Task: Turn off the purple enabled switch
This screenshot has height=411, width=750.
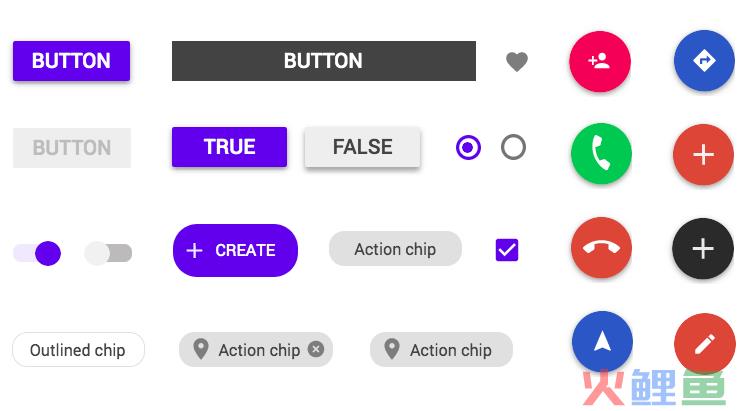Action: point(37,253)
